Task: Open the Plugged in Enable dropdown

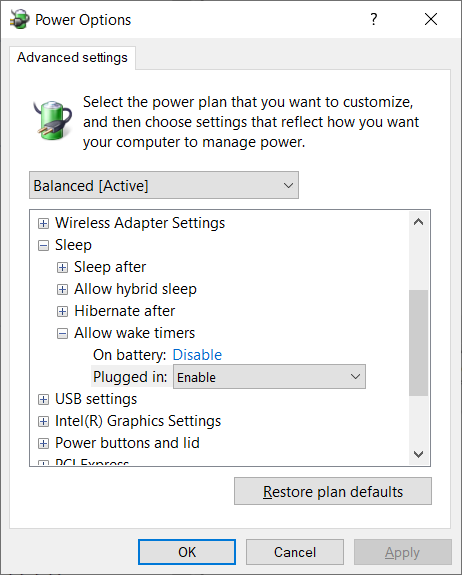Action: (x=269, y=377)
